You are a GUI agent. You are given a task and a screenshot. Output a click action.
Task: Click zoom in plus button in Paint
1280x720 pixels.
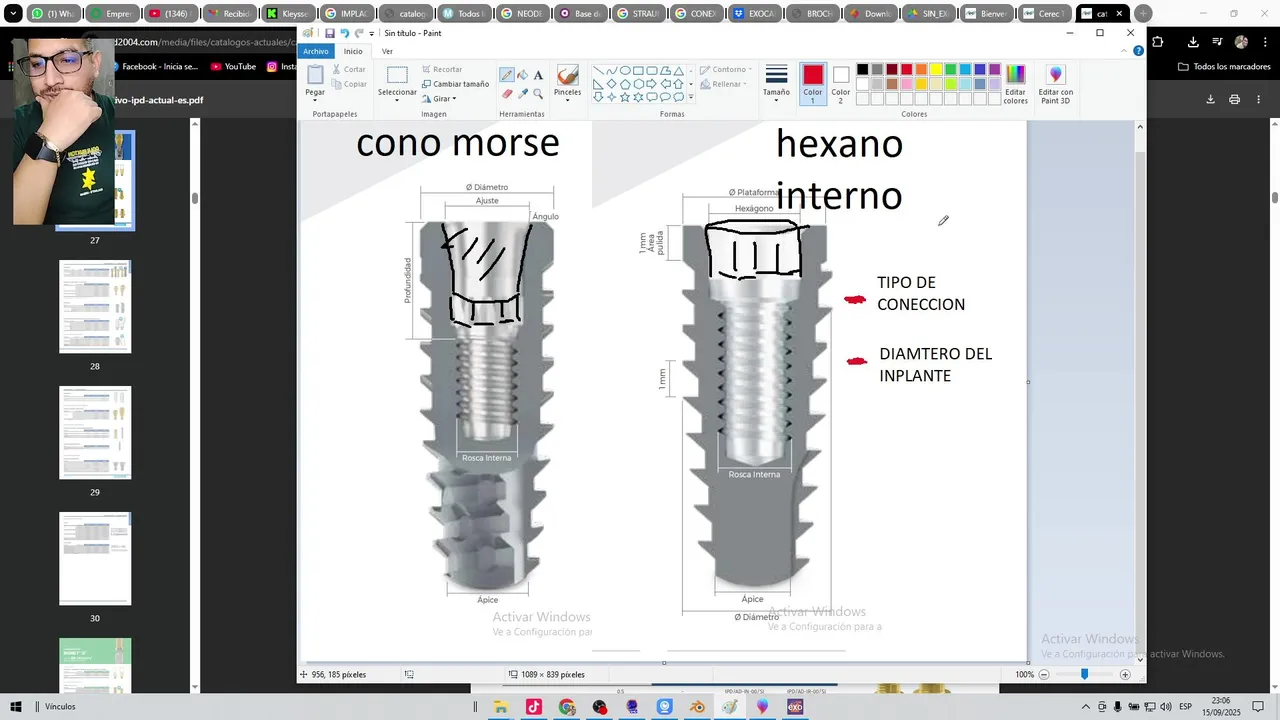click(x=1125, y=675)
